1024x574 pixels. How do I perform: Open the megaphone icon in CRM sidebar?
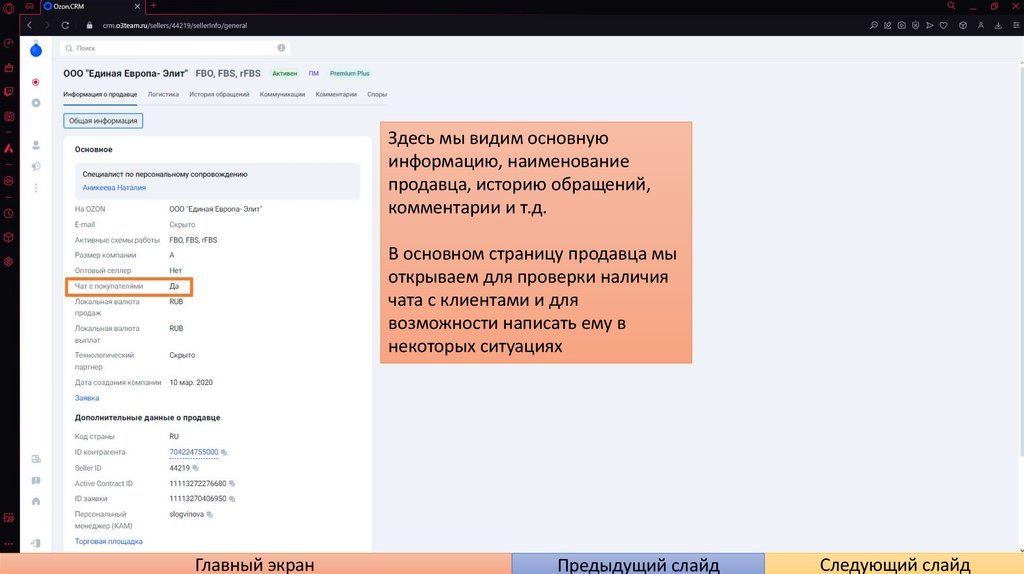click(36, 167)
